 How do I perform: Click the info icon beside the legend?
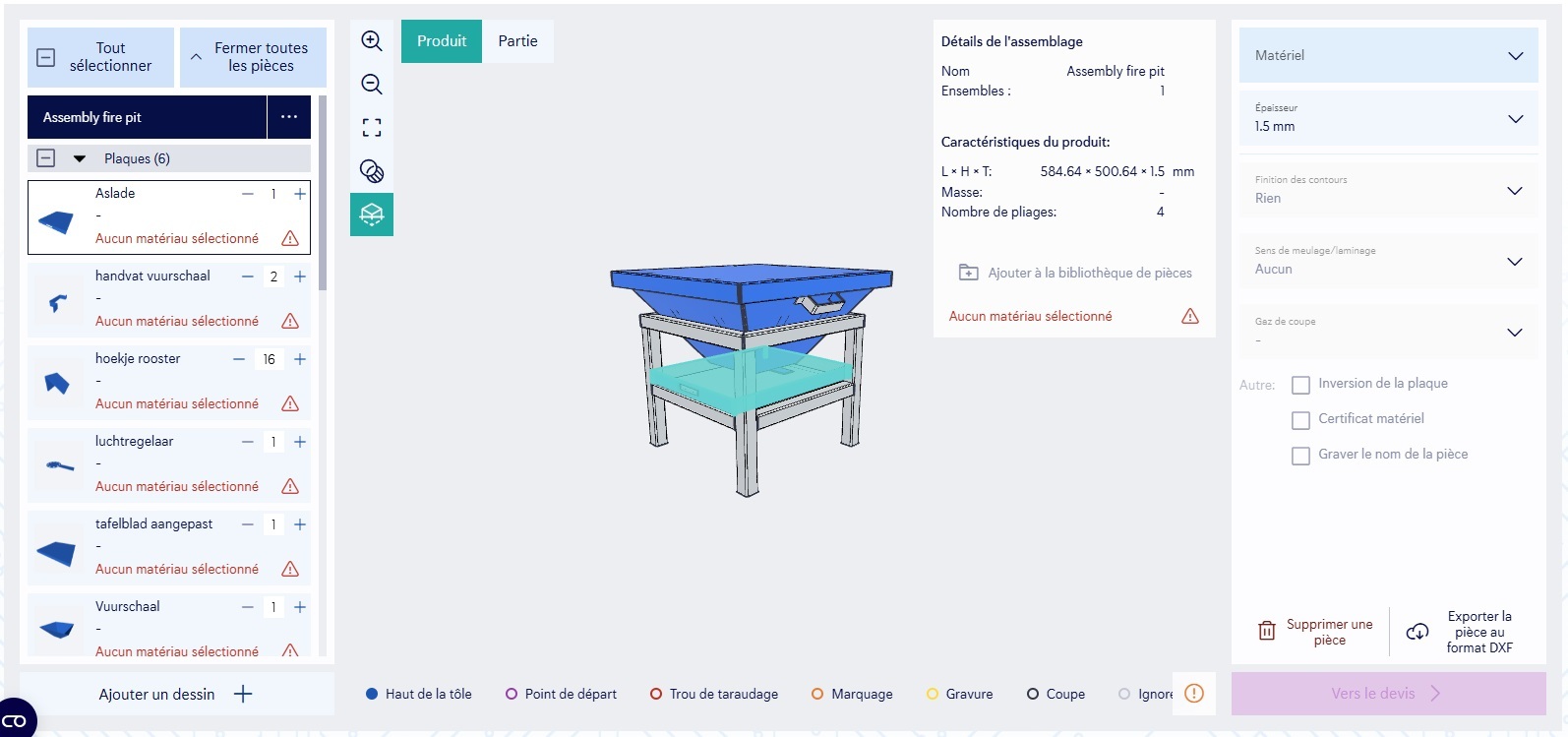1194,694
